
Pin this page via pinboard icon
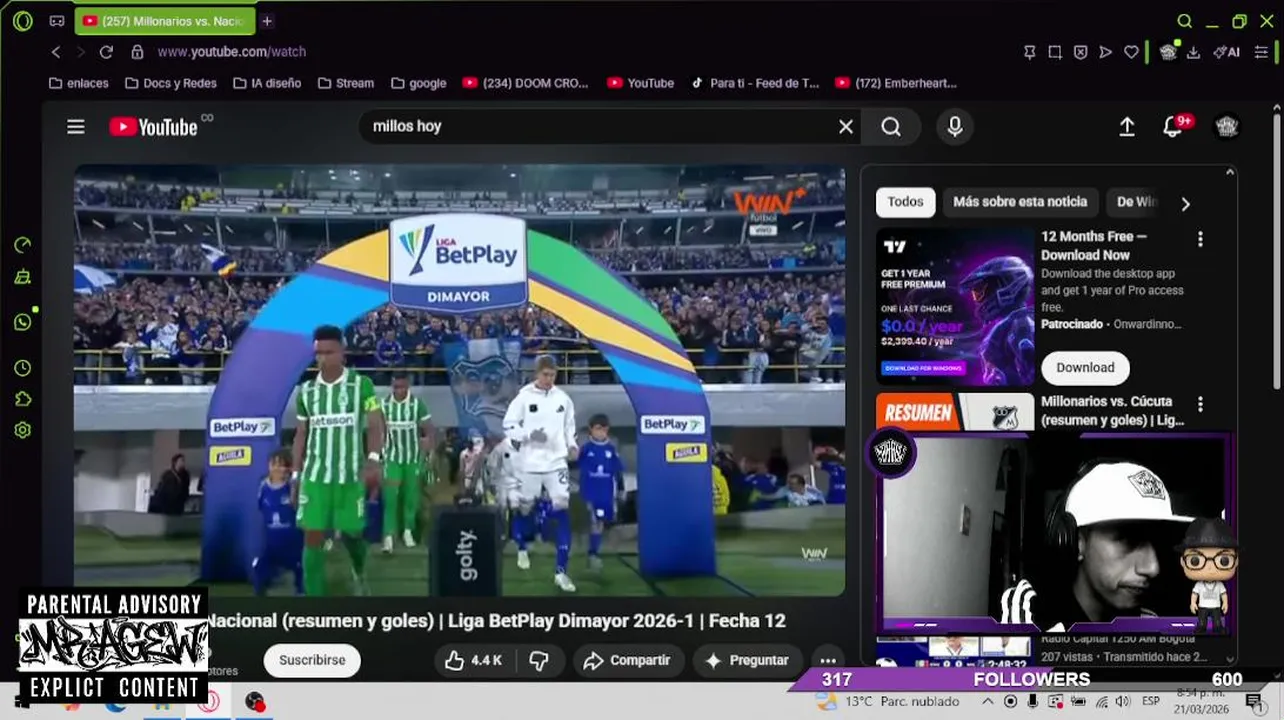(1030, 52)
